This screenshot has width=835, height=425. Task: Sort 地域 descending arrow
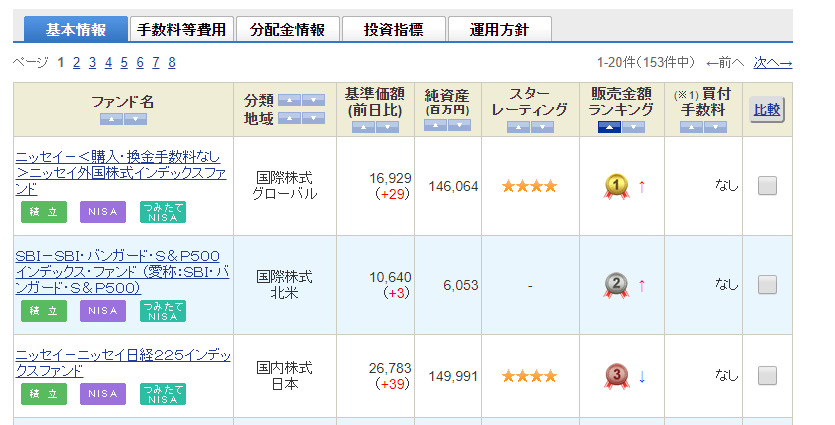click(x=314, y=118)
